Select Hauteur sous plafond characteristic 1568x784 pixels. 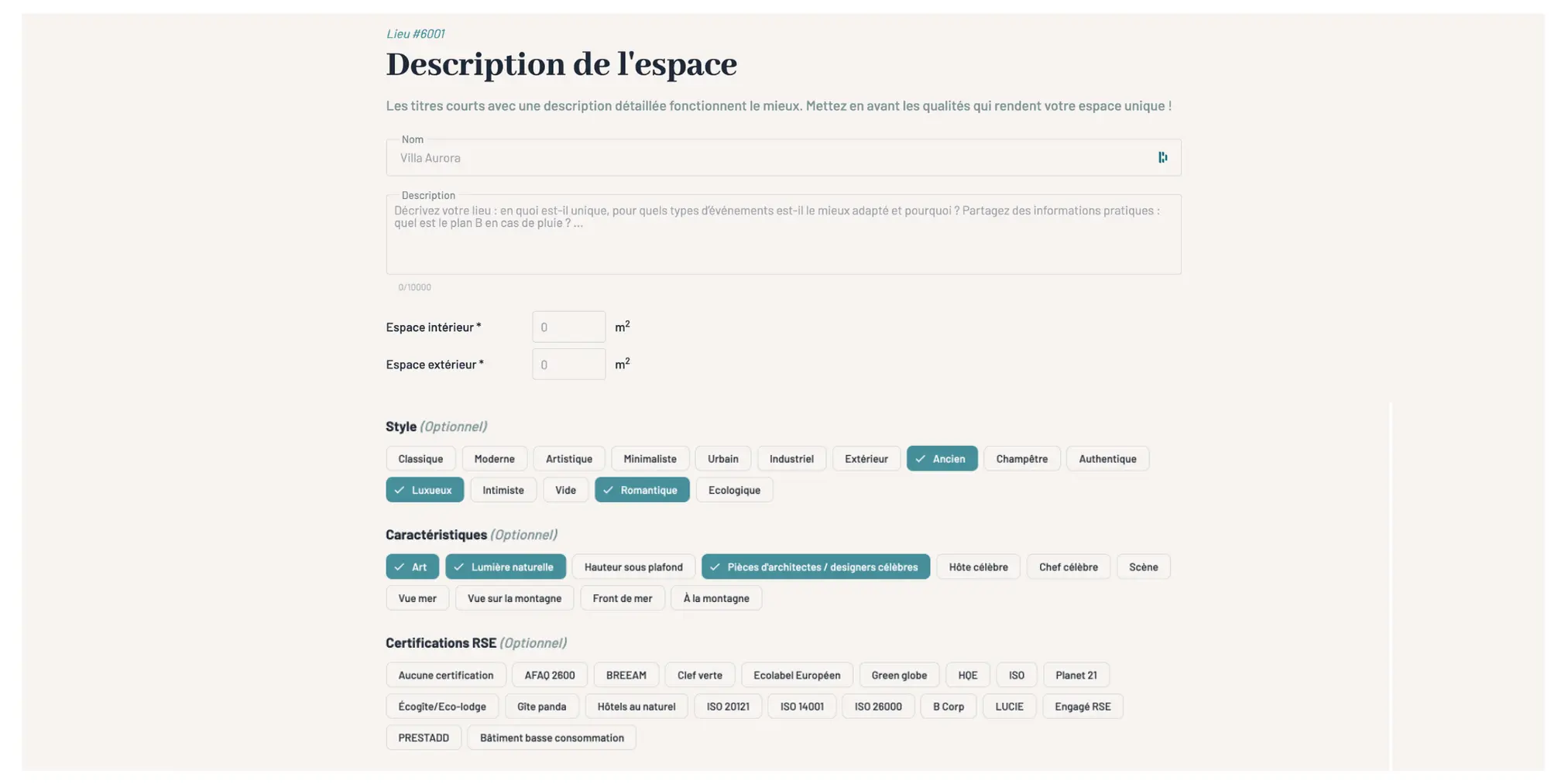tap(633, 567)
